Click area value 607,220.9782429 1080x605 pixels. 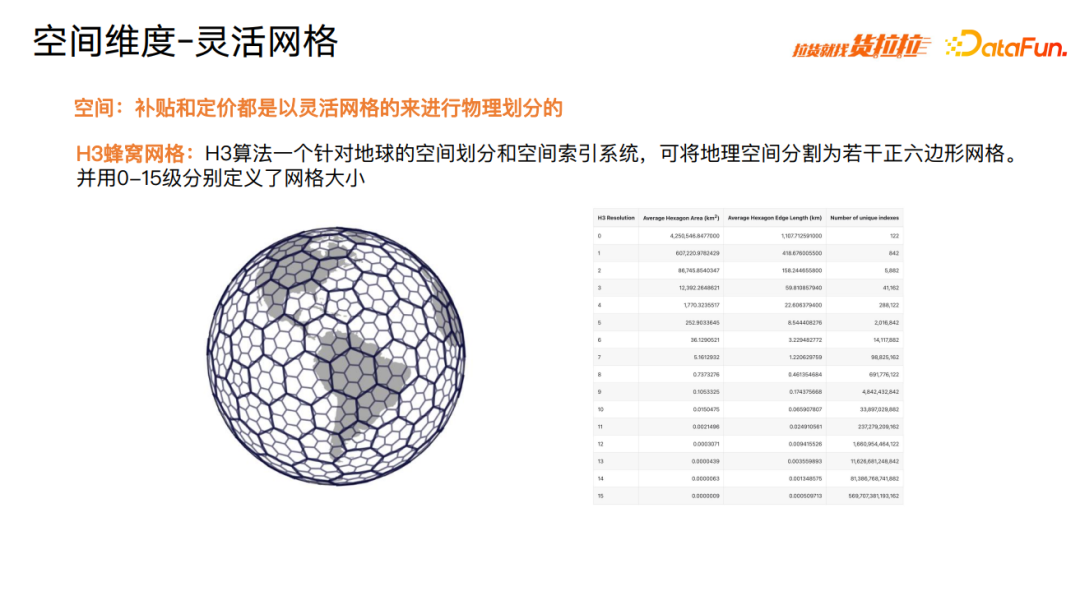coord(697,253)
